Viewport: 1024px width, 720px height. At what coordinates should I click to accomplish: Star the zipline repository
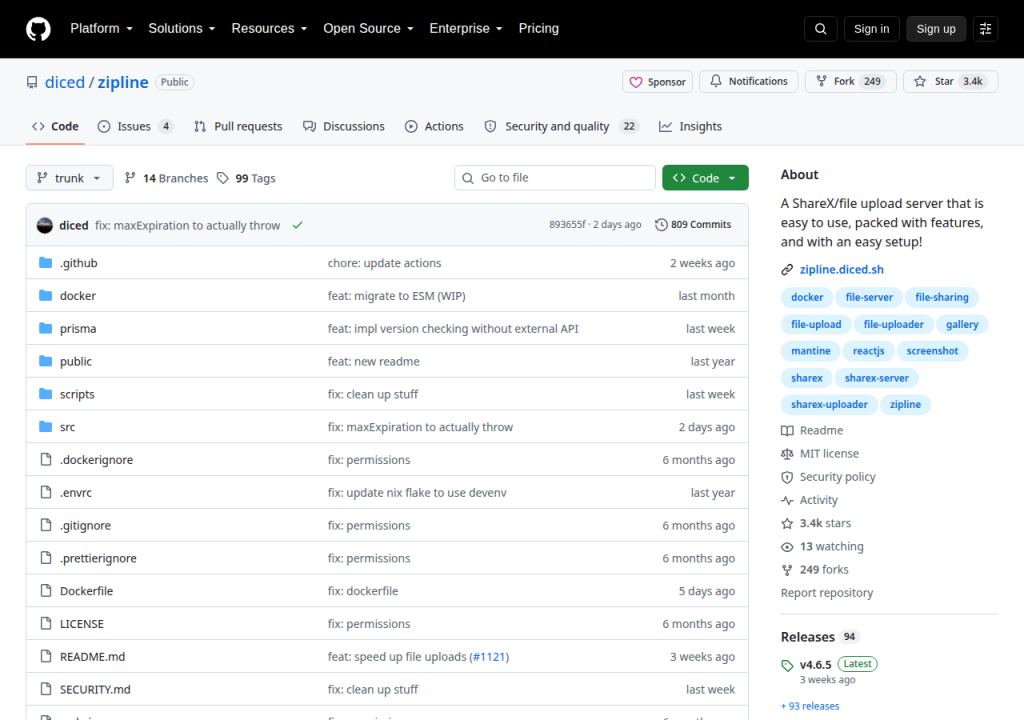click(x=950, y=81)
